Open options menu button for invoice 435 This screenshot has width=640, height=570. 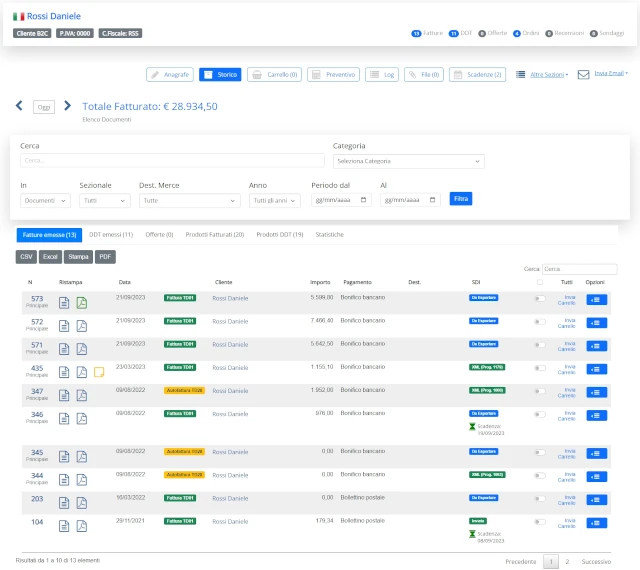point(596,370)
